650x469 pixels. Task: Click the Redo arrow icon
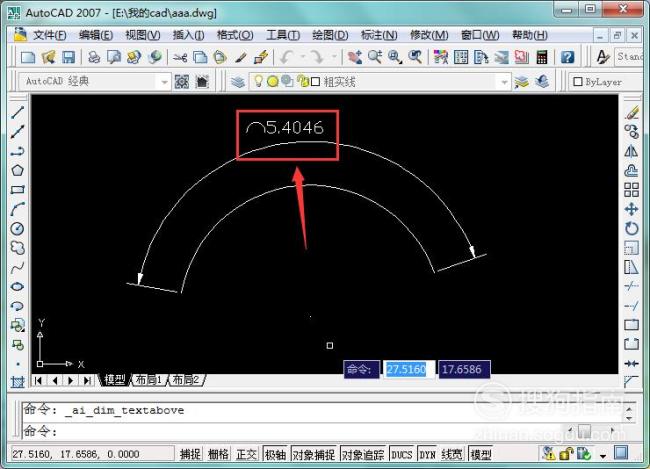point(317,57)
